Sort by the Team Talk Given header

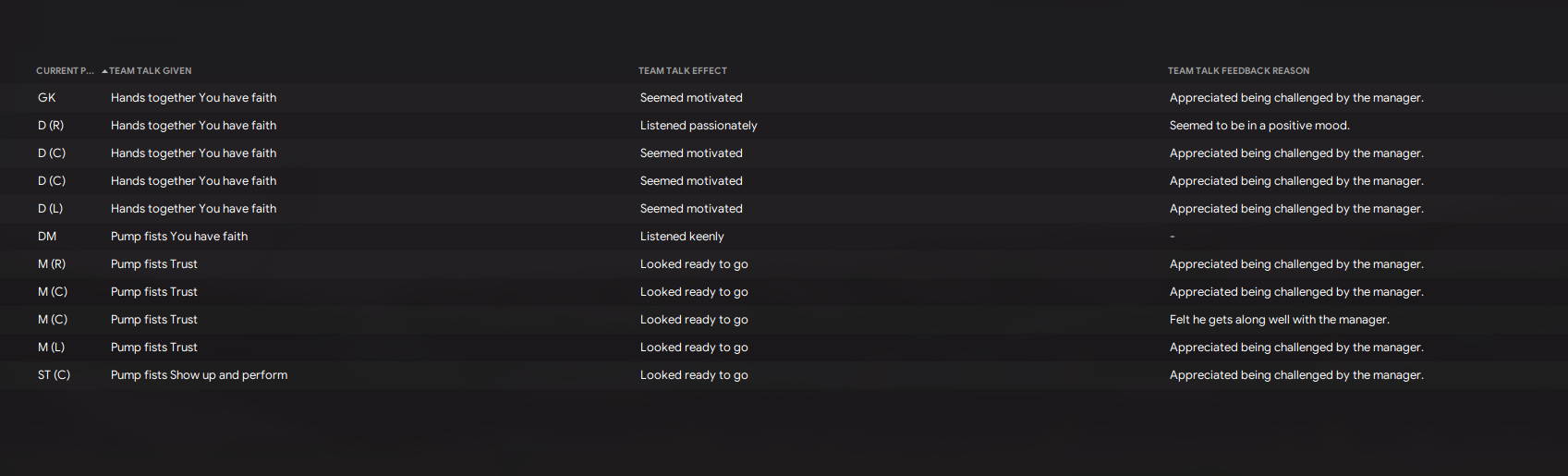[151, 71]
